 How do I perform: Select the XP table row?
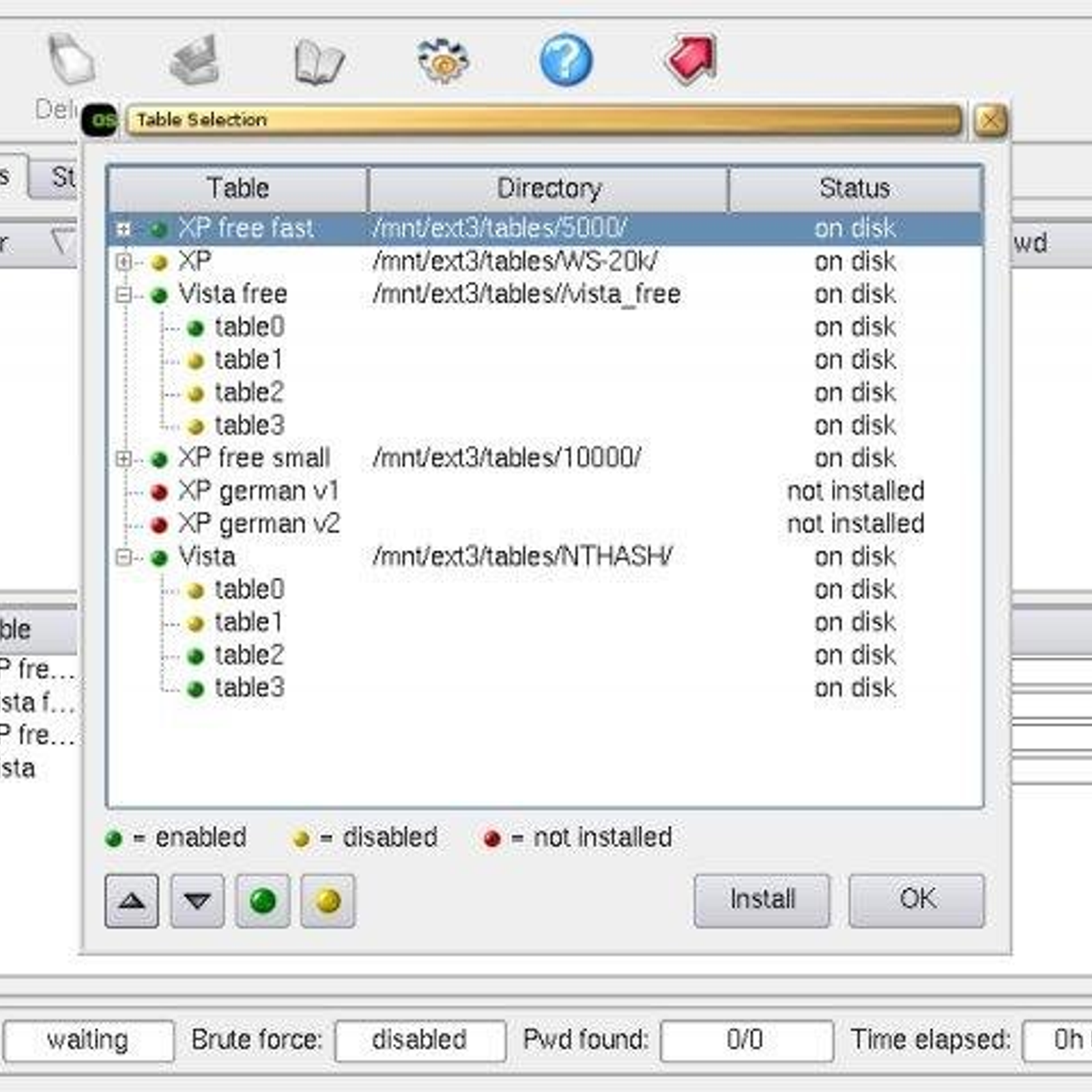[545, 261]
